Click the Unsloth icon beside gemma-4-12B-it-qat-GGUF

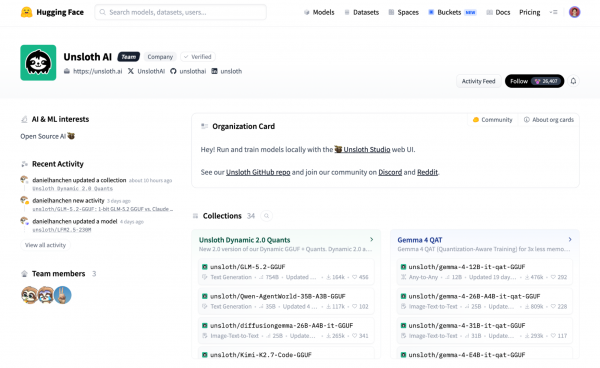403,267
